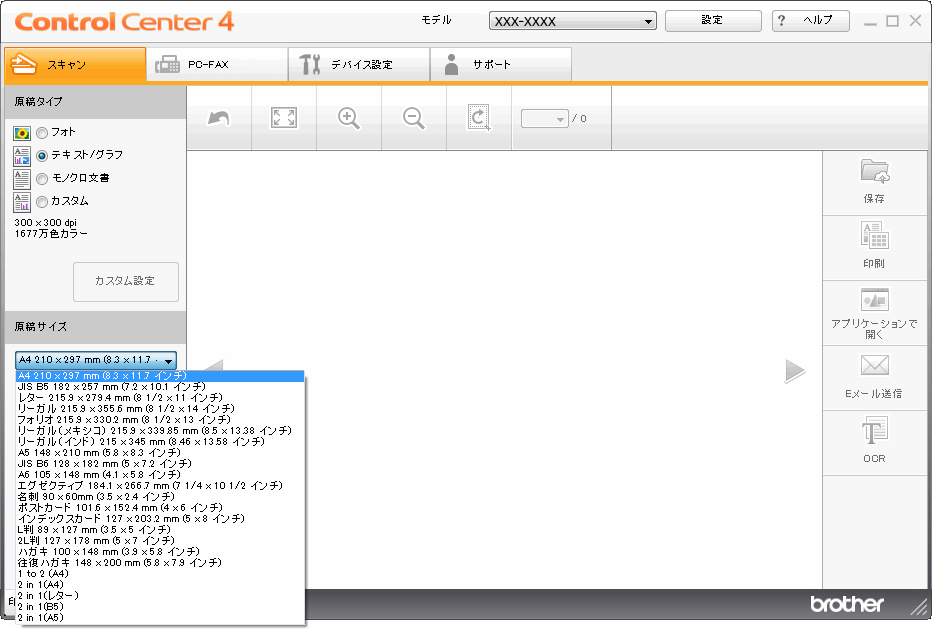Click the undo arrow toolbar icon
The width and height of the screenshot is (933, 629).
[x=218, y=118]
